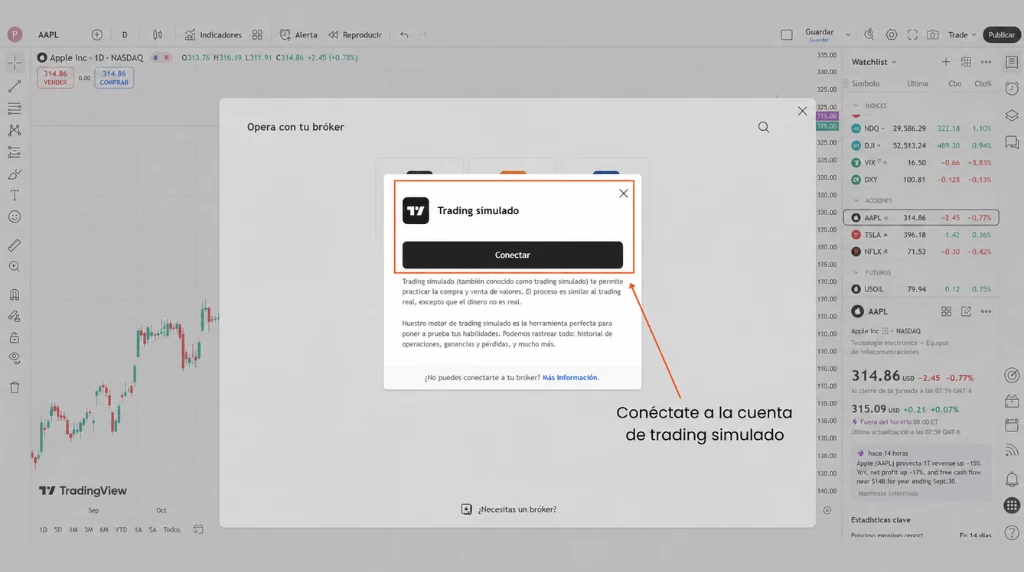
Task: Open the help center question icon
Action: [x=1012, y=532]
